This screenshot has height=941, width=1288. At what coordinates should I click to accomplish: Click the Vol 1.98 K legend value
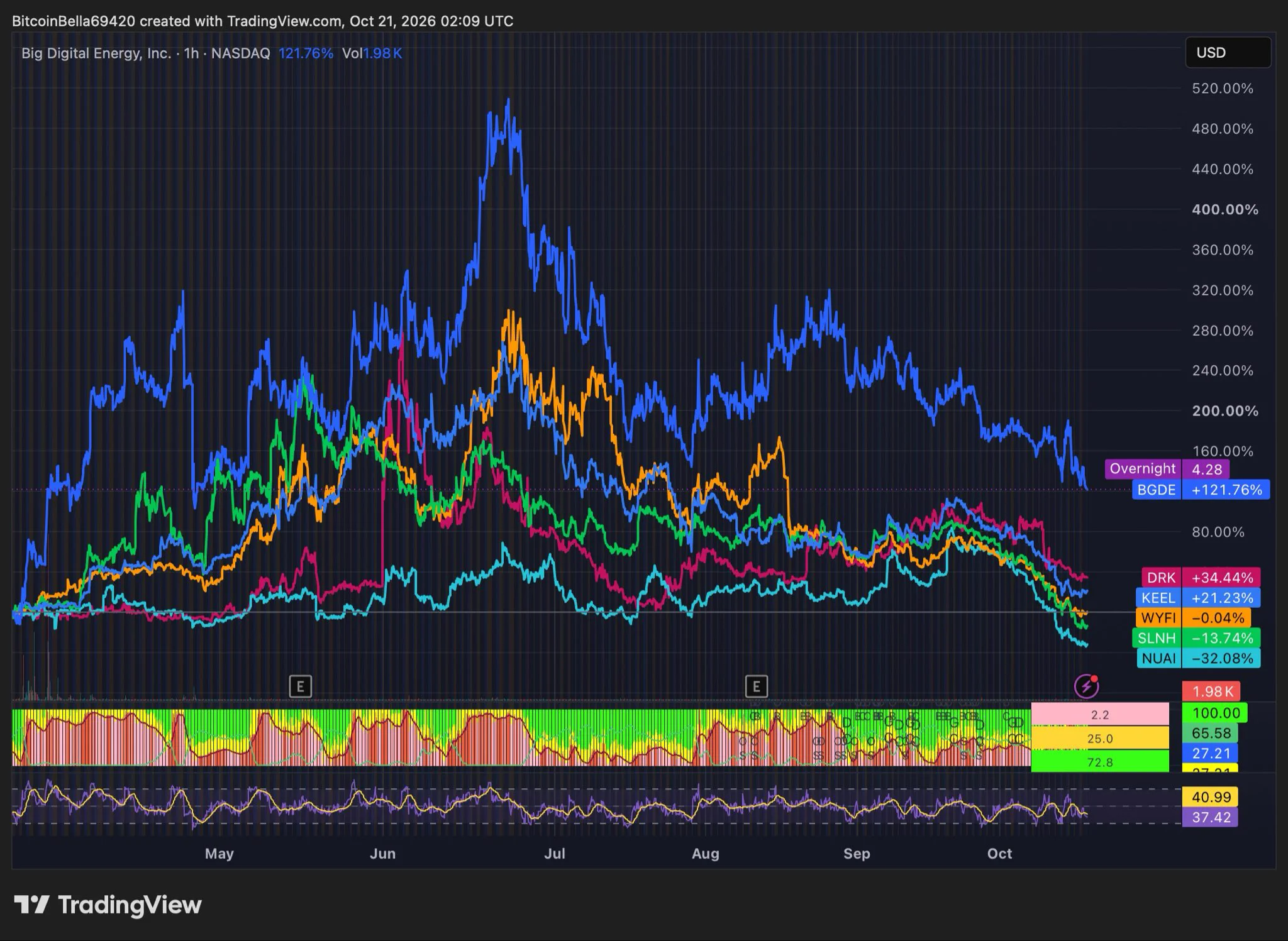click(372, 53)
